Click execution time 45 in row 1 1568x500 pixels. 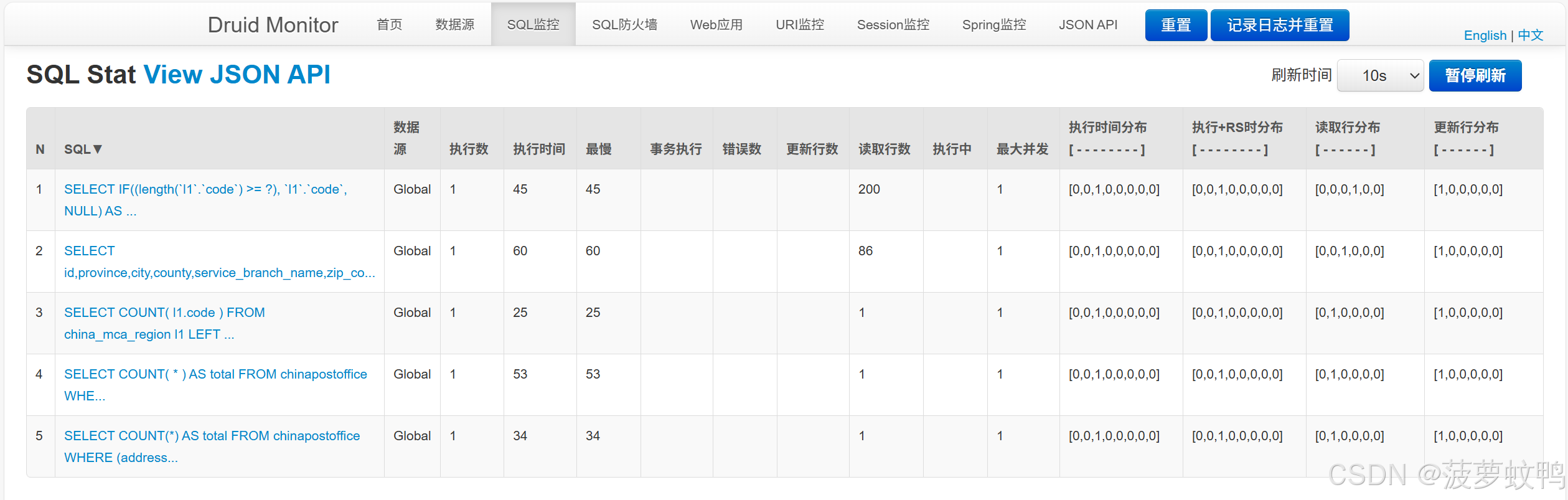click(x=520, y=189)
